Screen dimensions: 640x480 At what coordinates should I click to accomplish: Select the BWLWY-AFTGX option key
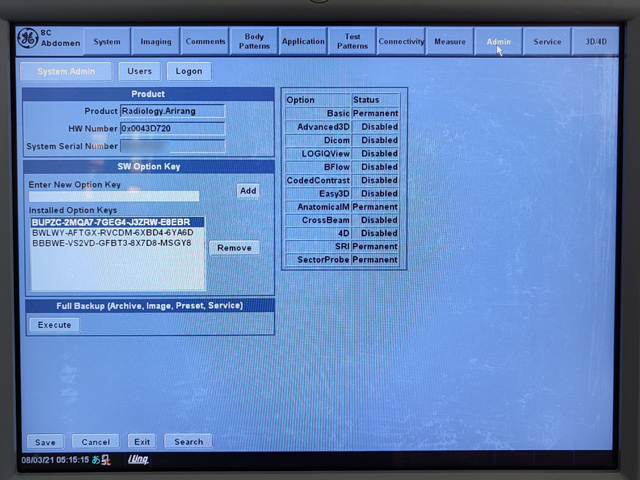coord(118,233)
